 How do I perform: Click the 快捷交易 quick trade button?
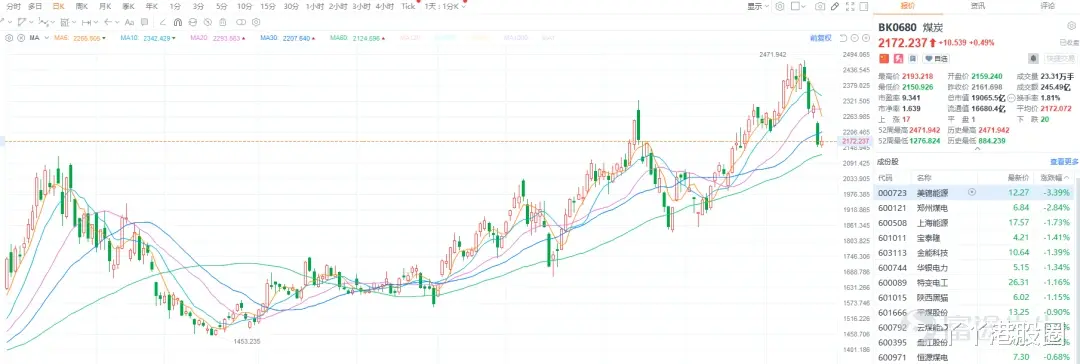click(x=1060, y=58)
